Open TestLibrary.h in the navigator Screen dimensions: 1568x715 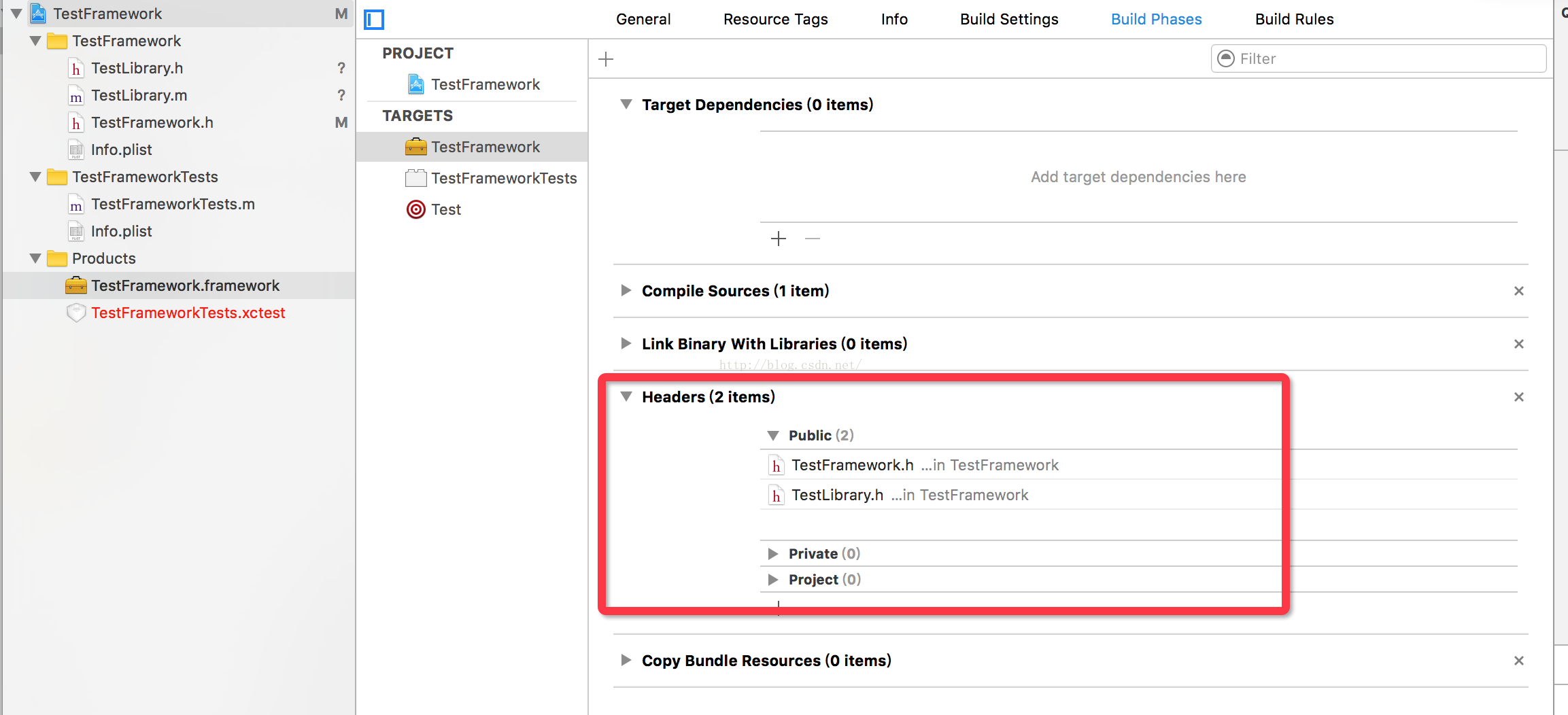[x=137, y=68]
